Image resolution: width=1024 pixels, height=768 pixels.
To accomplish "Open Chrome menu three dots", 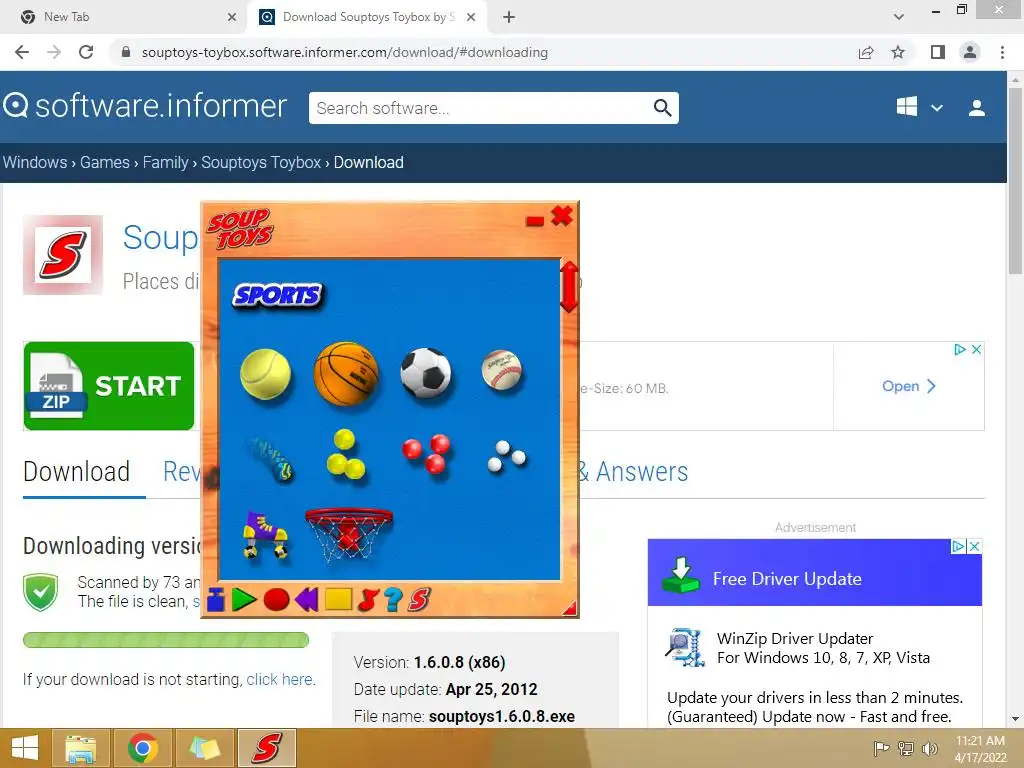I will tap(1002, 52).
